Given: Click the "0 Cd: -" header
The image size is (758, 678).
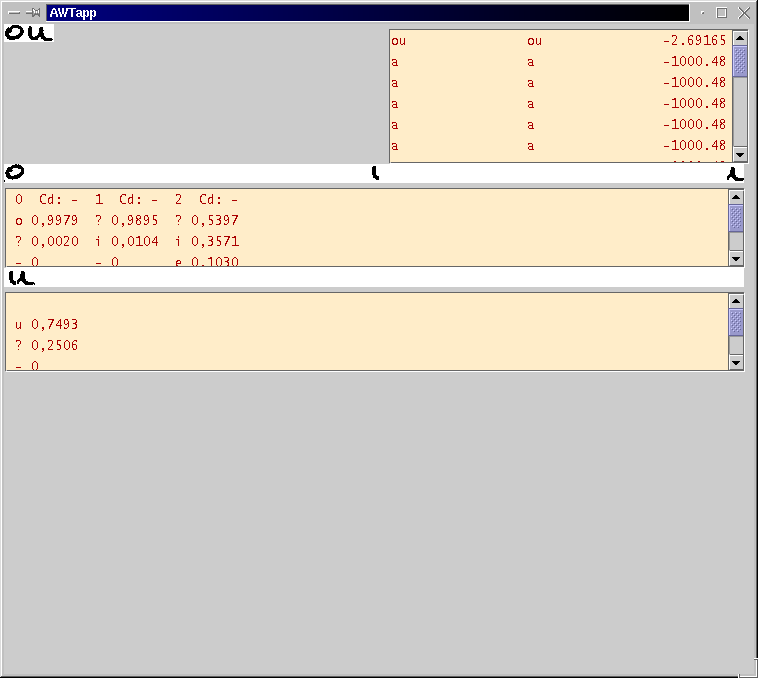Looking at the screenshot, I should pos(46,199).
